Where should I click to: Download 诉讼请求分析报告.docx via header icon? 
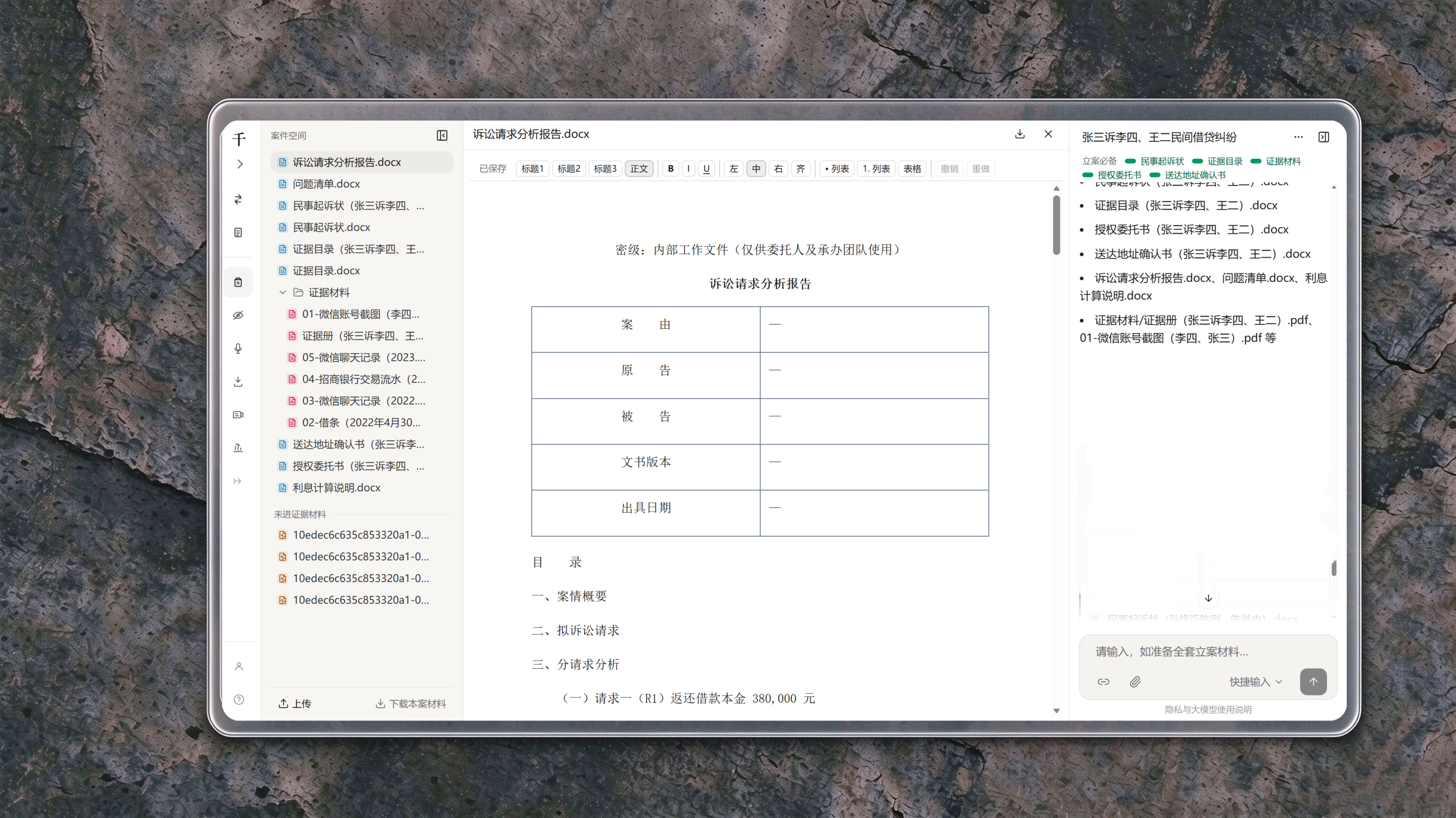[1020, 134]
